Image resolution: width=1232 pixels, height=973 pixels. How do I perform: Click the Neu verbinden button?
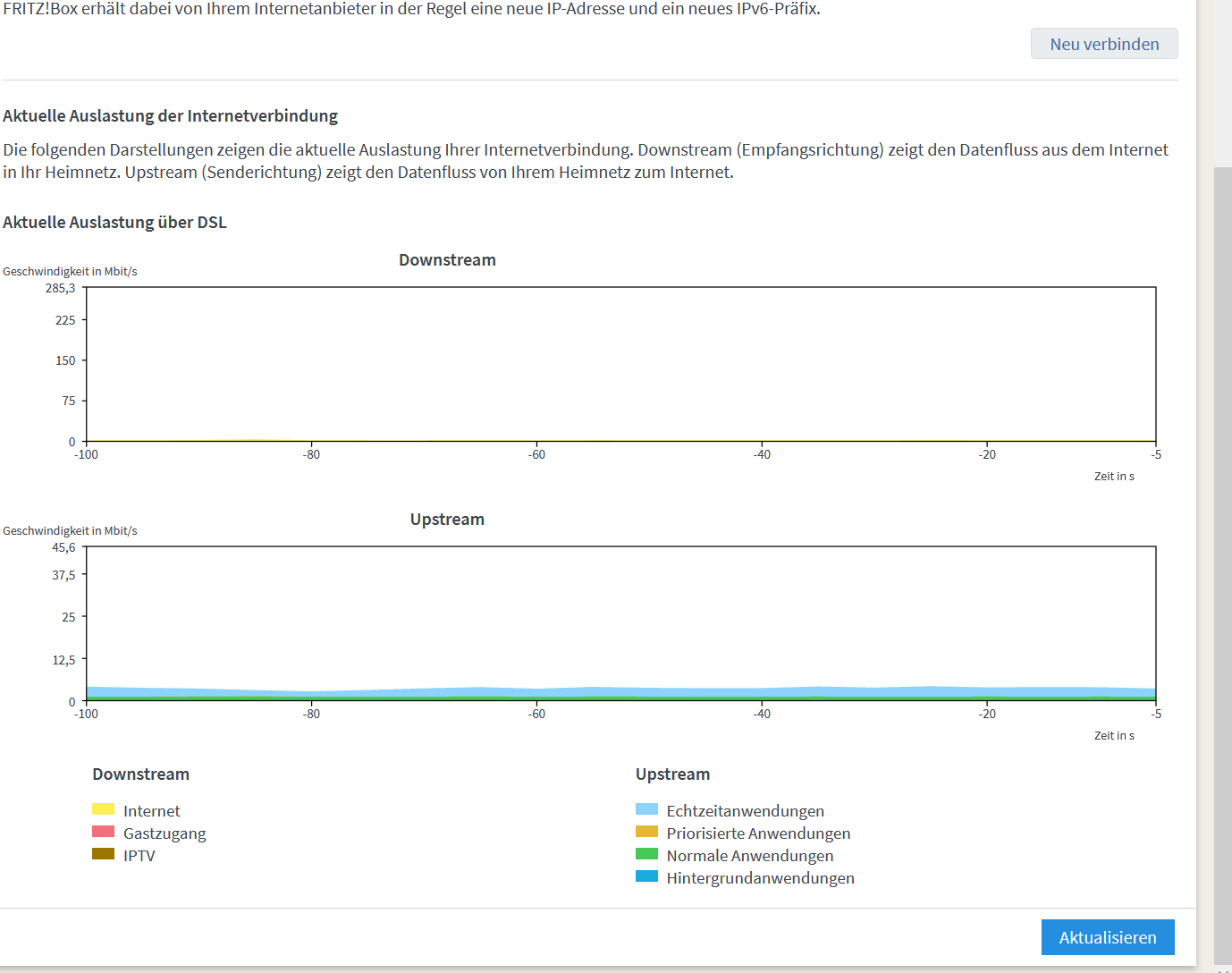(1104, 44)
